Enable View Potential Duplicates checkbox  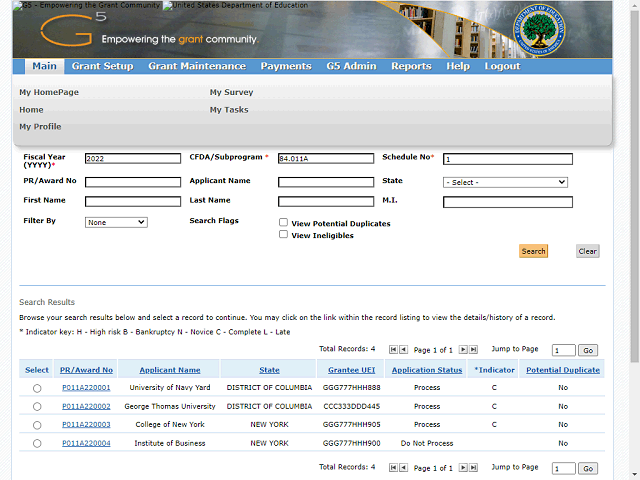point(284,223)
